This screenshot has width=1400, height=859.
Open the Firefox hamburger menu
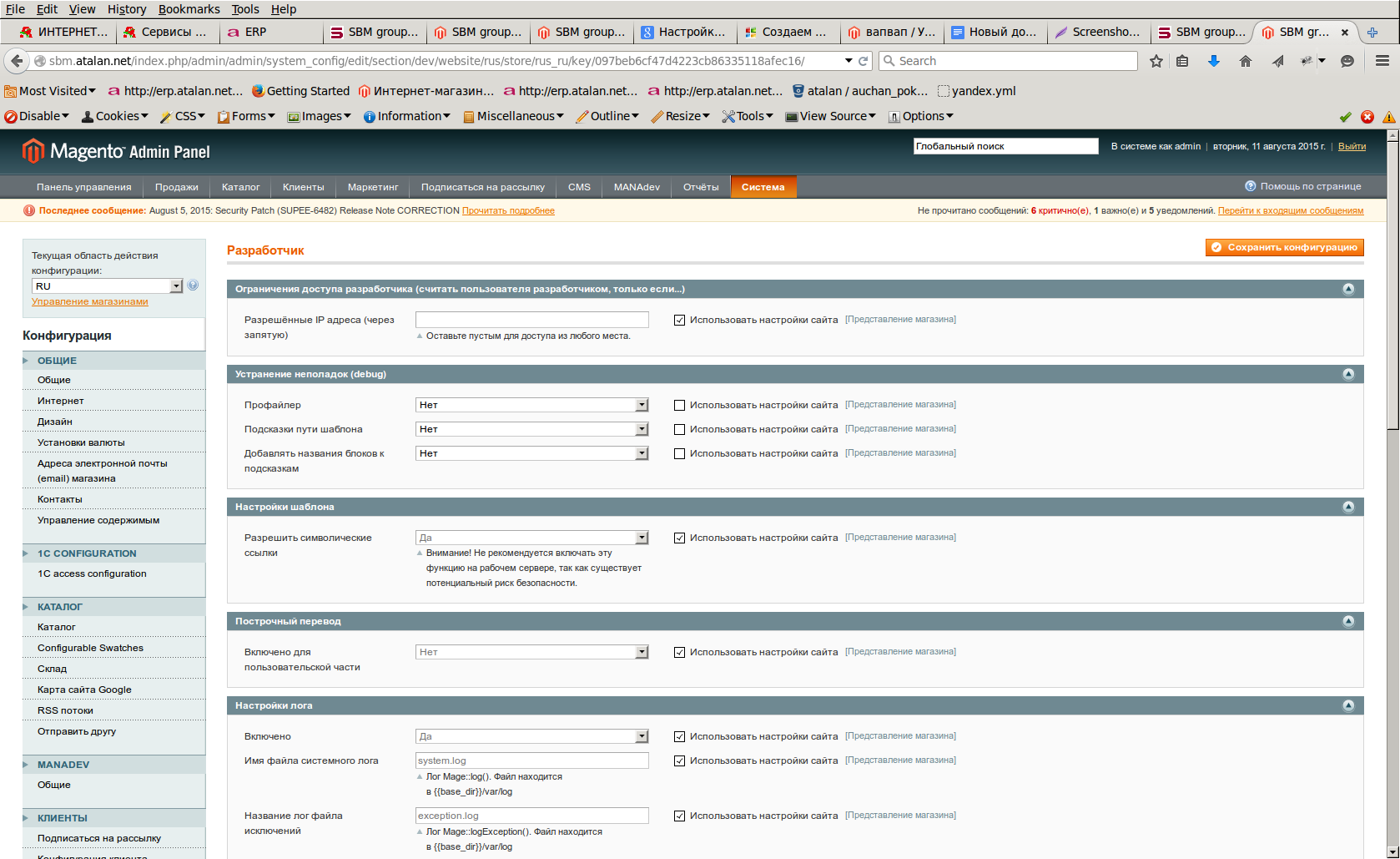pos(1382,61)
